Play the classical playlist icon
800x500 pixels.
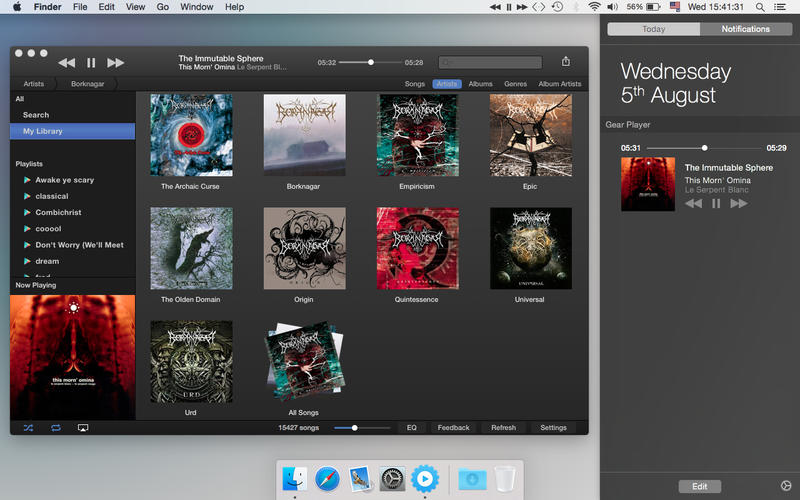[x=27, y=196]
